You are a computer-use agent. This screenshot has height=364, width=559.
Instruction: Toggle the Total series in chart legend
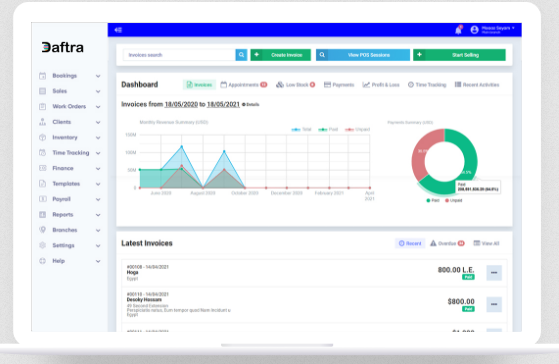coord(301,129)
